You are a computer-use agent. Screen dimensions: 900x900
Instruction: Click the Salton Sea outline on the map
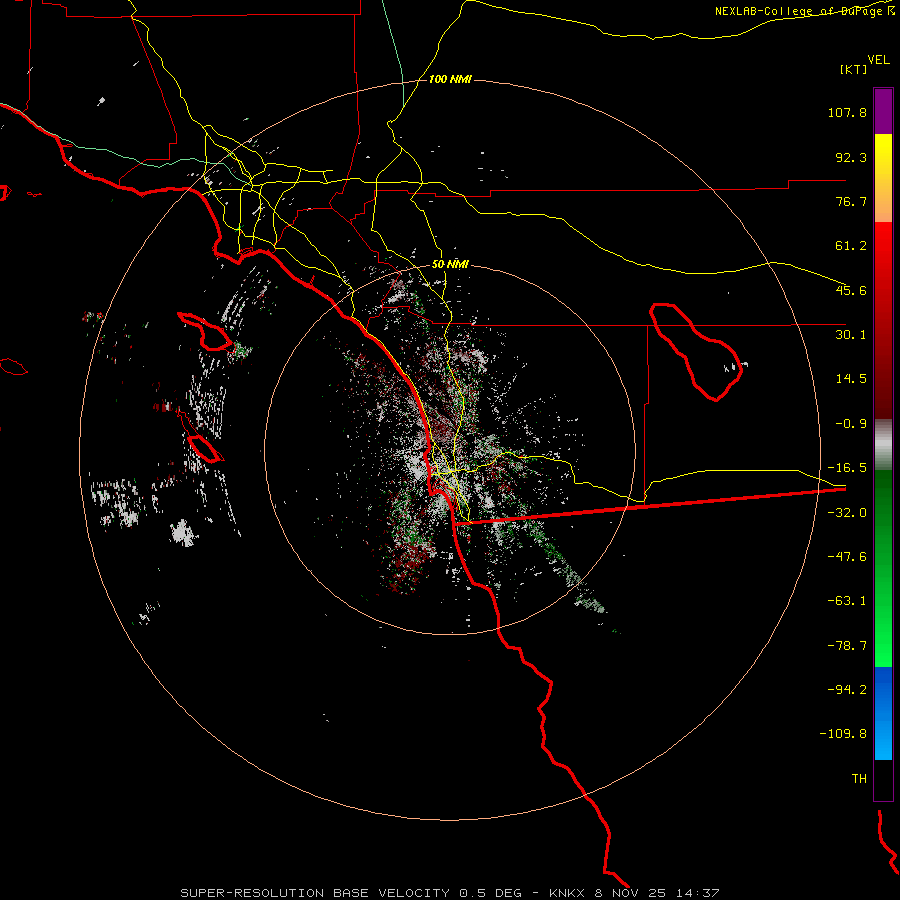[696, 351]
